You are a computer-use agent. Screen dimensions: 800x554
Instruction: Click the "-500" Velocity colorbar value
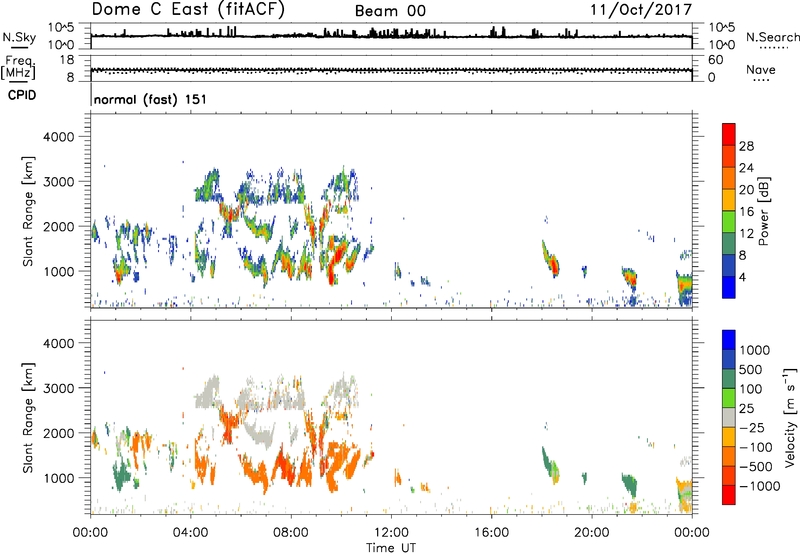[756, 467]
